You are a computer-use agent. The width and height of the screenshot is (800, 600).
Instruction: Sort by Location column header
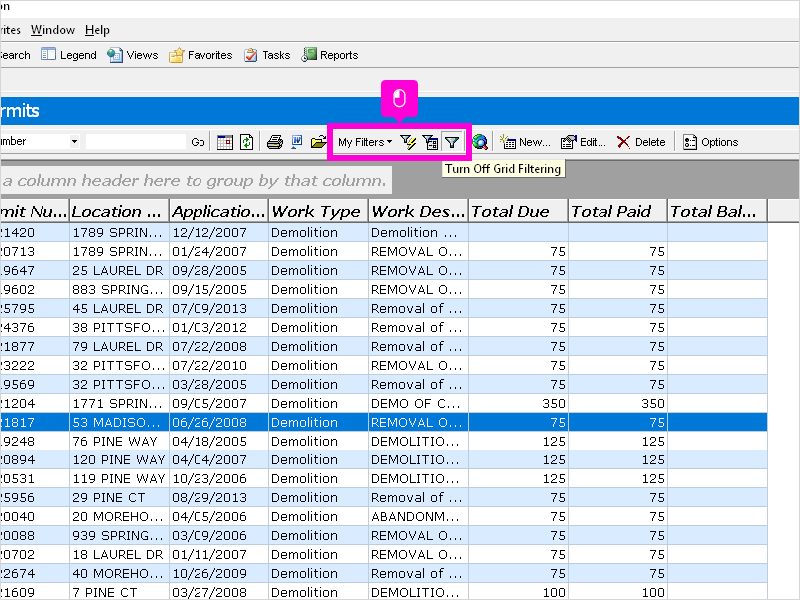119,211
